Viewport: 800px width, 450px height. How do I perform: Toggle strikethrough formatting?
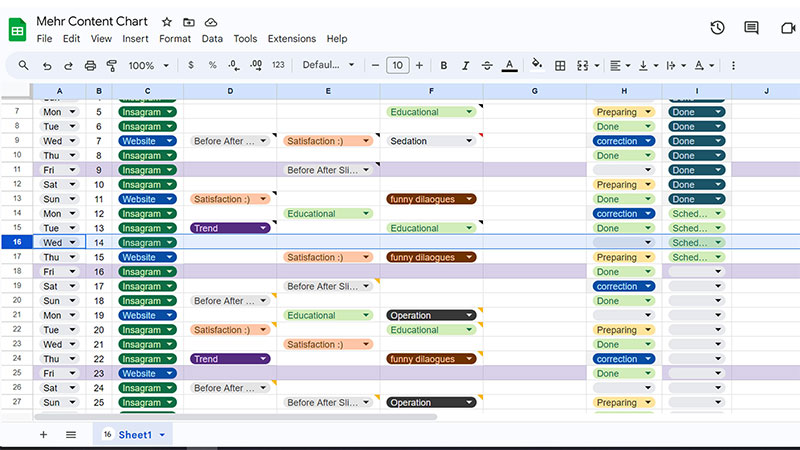tap(487, 65)
